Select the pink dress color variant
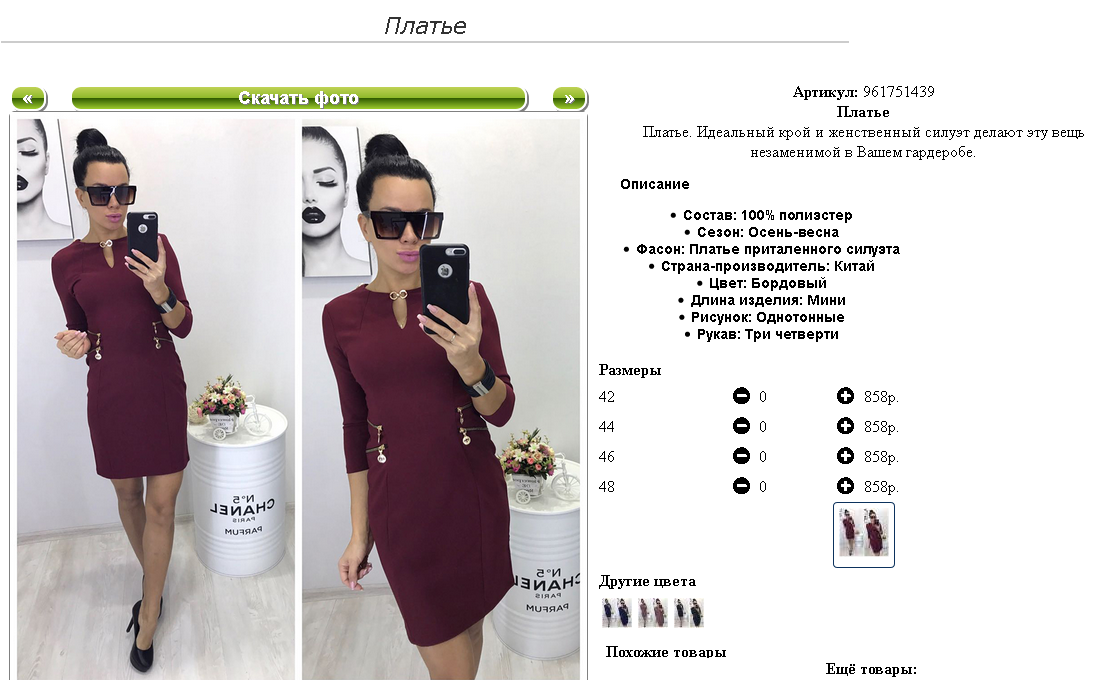 [x=652, y=613]
